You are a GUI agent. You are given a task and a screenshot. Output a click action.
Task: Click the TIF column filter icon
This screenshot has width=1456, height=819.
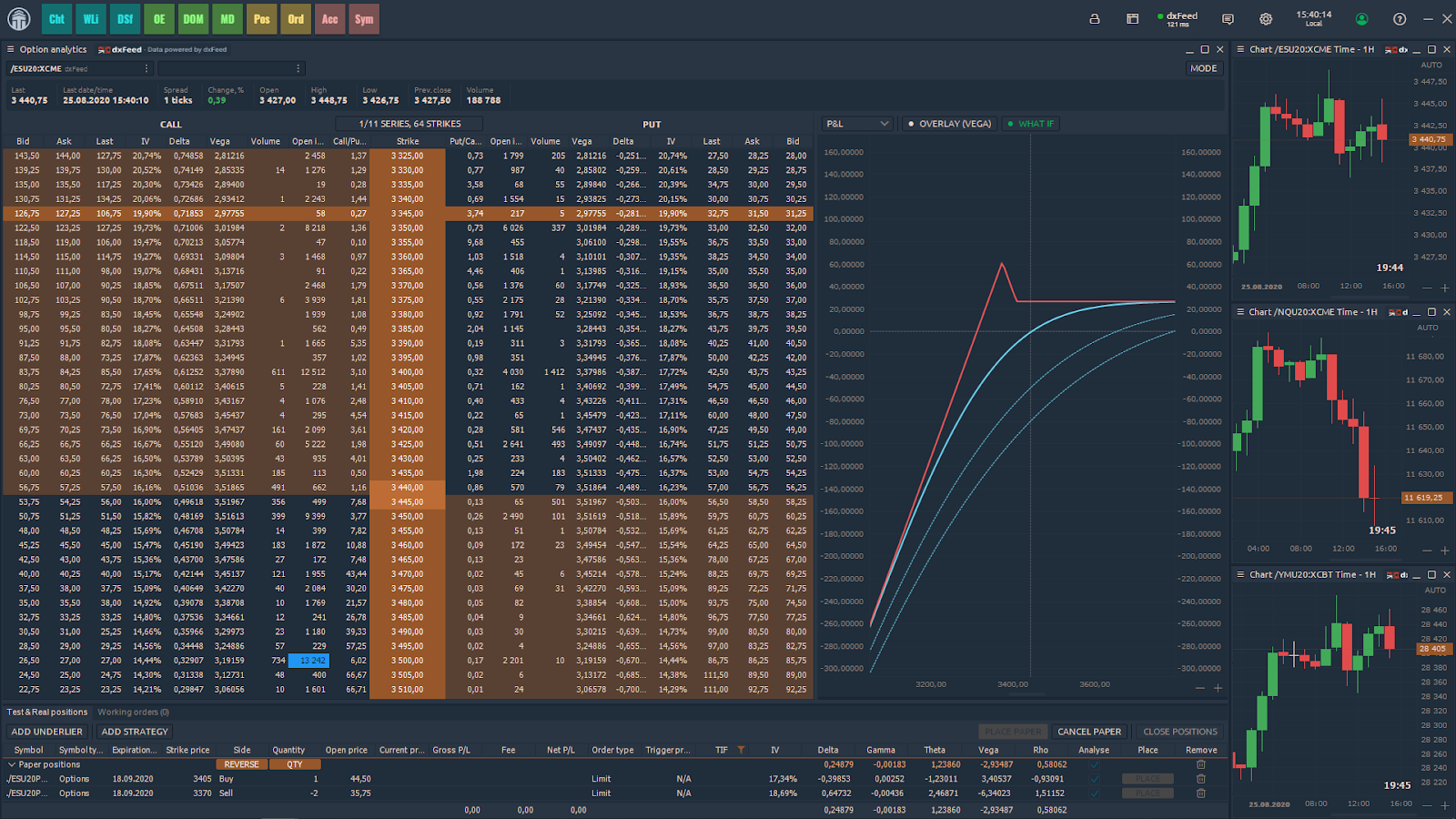[x=741, y=750]
